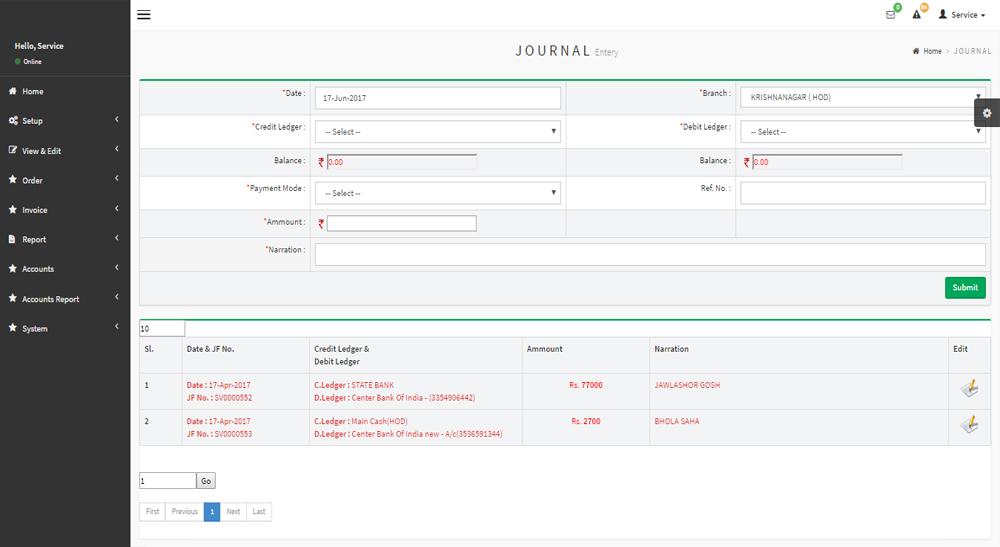Screen dimensions: 1000x547
Task: Open the Service user account dropdown
Action: coord(963,15)
